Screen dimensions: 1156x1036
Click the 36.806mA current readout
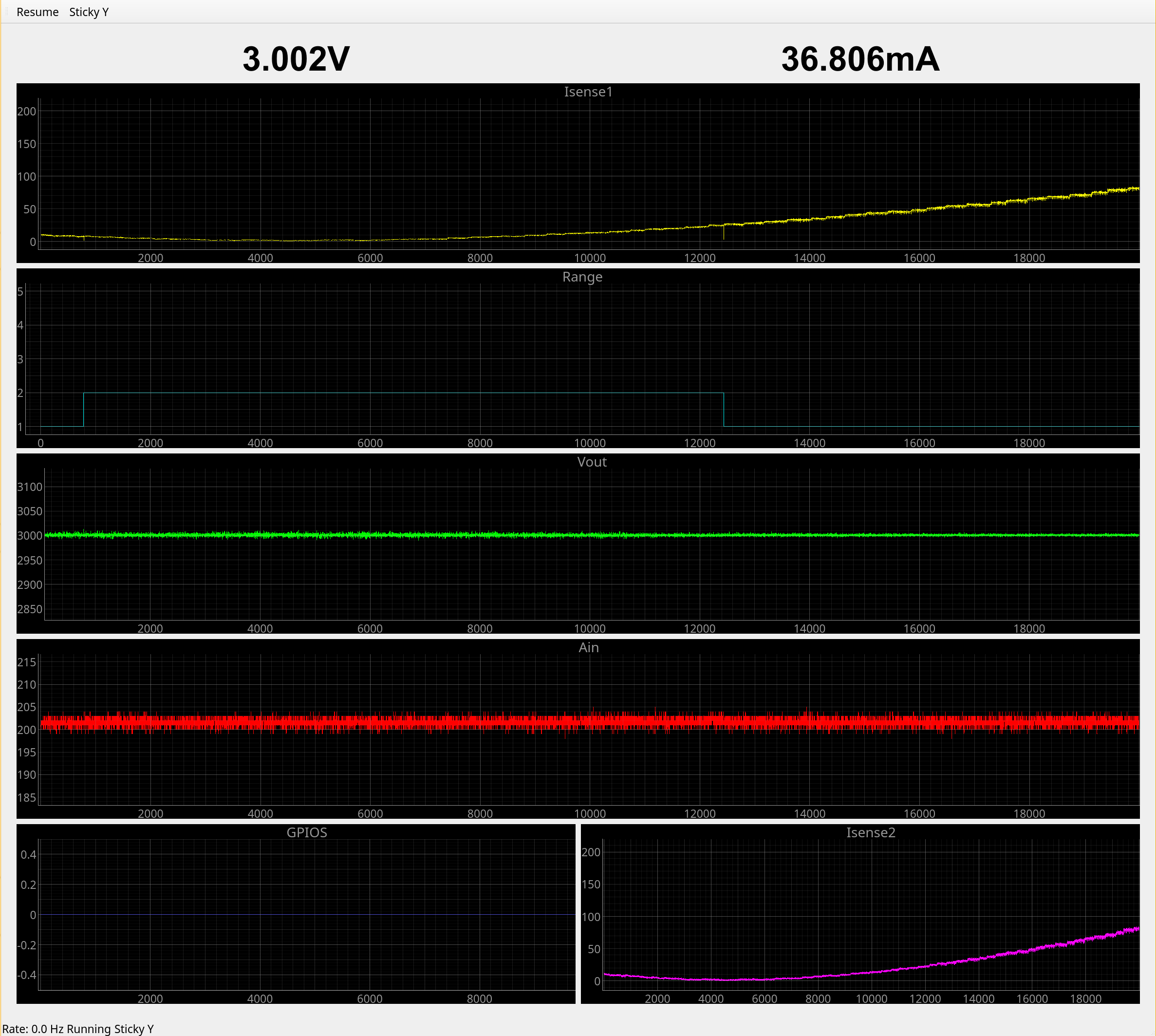coord(860,58)
